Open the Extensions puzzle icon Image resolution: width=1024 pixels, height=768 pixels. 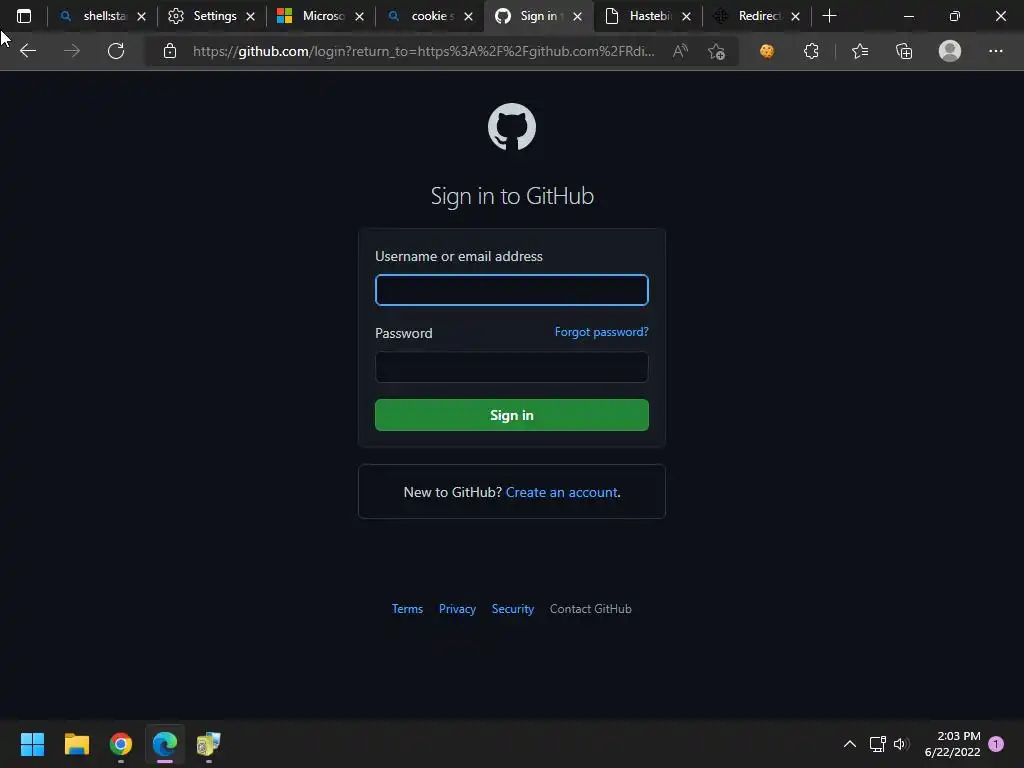click(811, 51)
